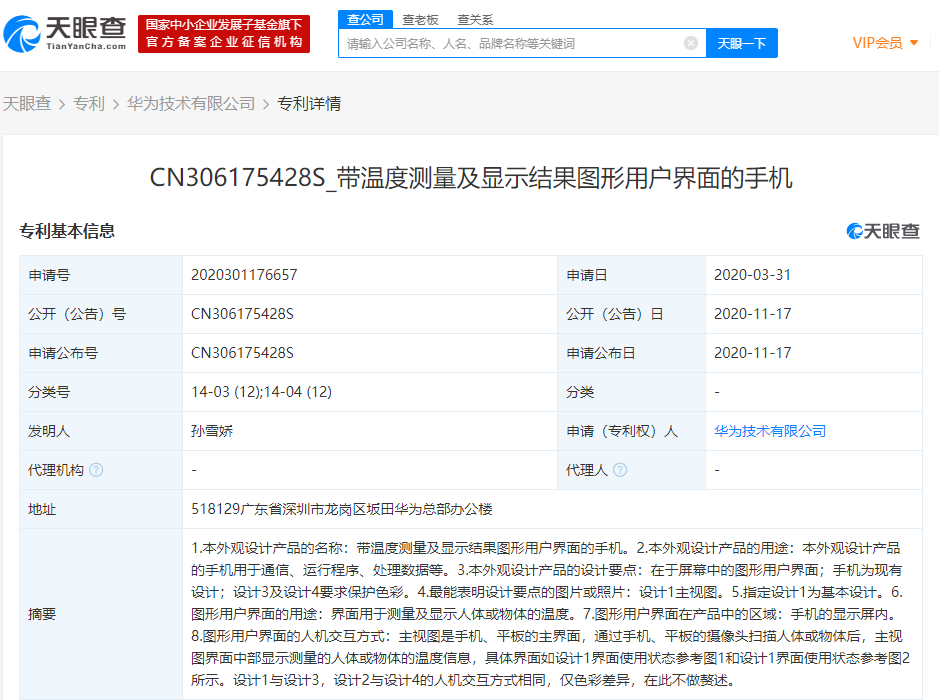Select the 查公司 search tab
Screen dimensions: 939x700
coord(364,19)
